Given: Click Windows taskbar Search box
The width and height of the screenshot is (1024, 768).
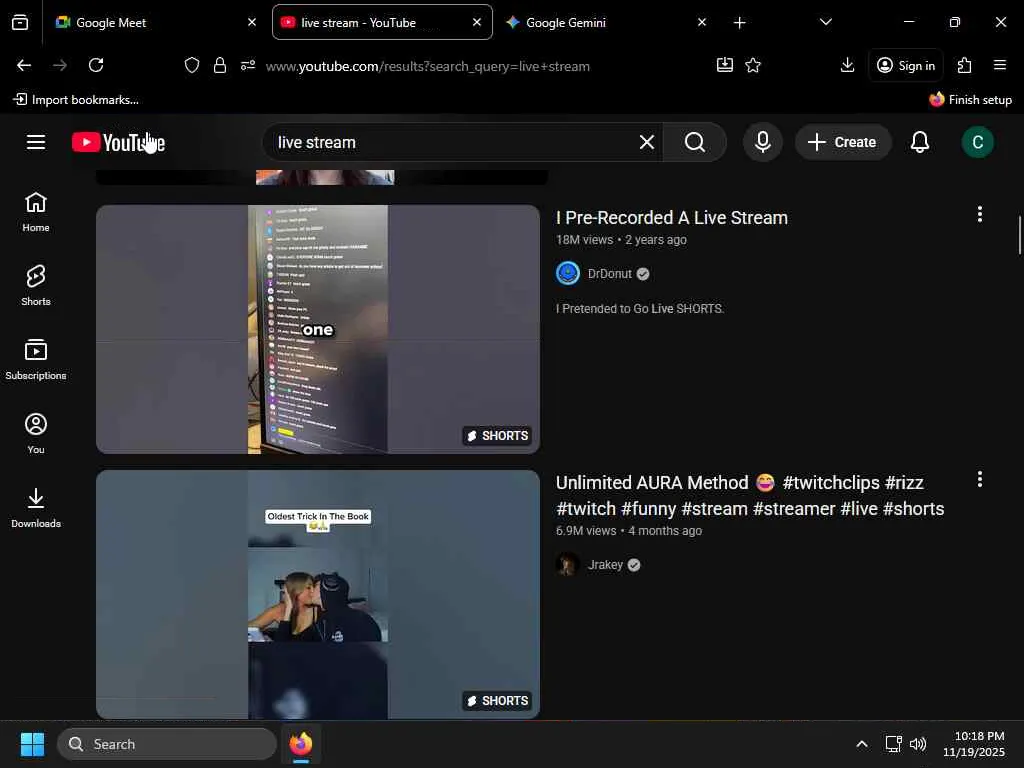Looking at the screenshot, I should click(167, 744).
